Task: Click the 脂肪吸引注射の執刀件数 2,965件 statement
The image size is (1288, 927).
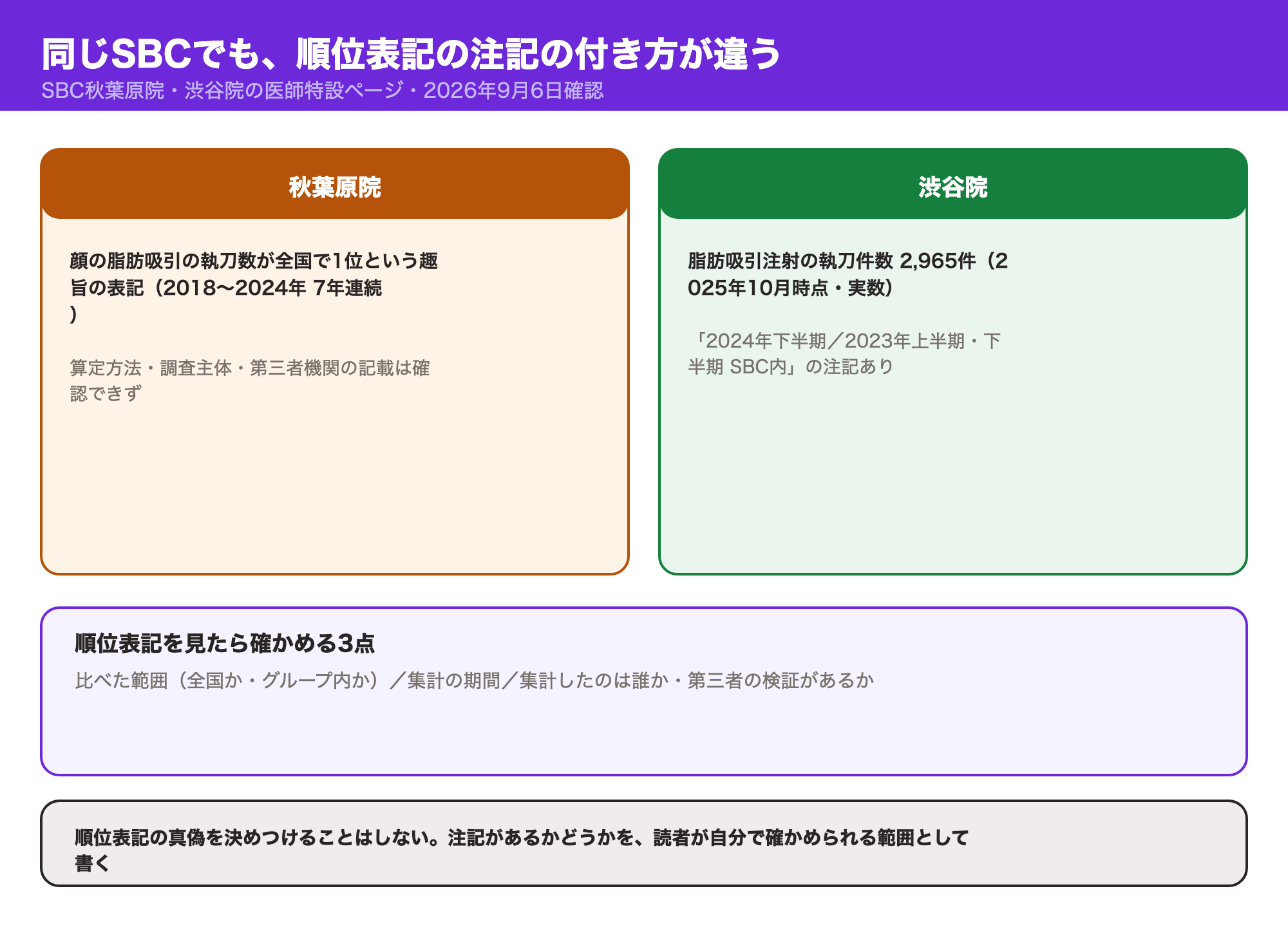Action: tap(848, 274)
